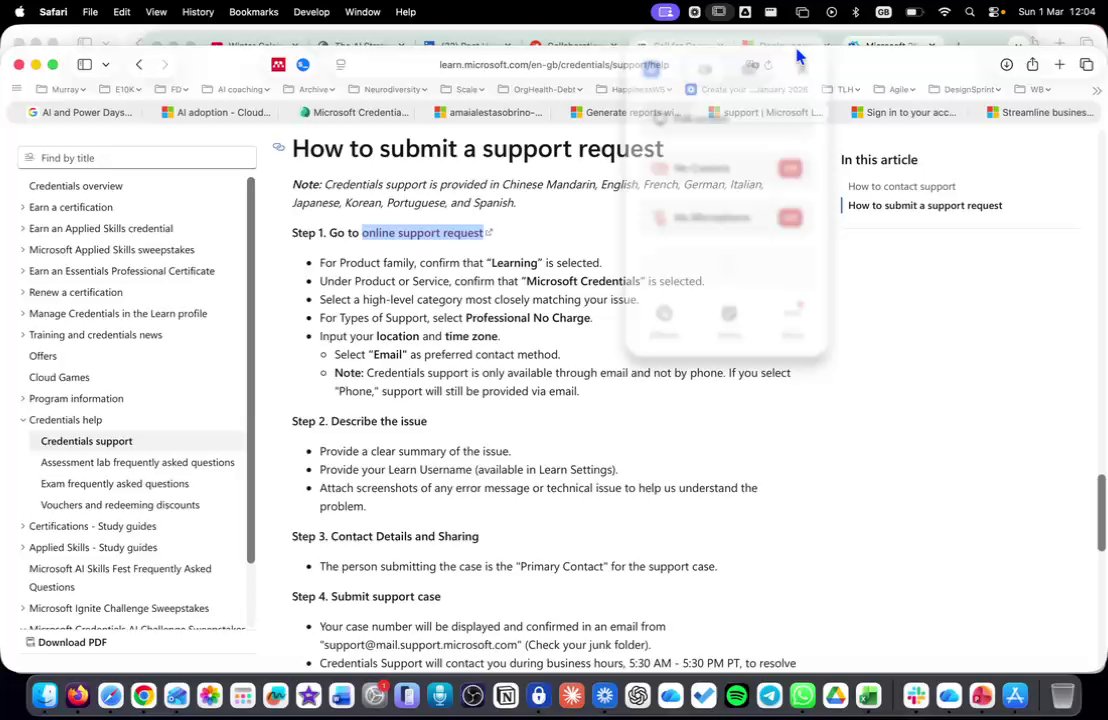Expand Microsoft Applied Skills sweepstakes
Viewport: 1108px width, 720px height.
(x=112, y=249)
